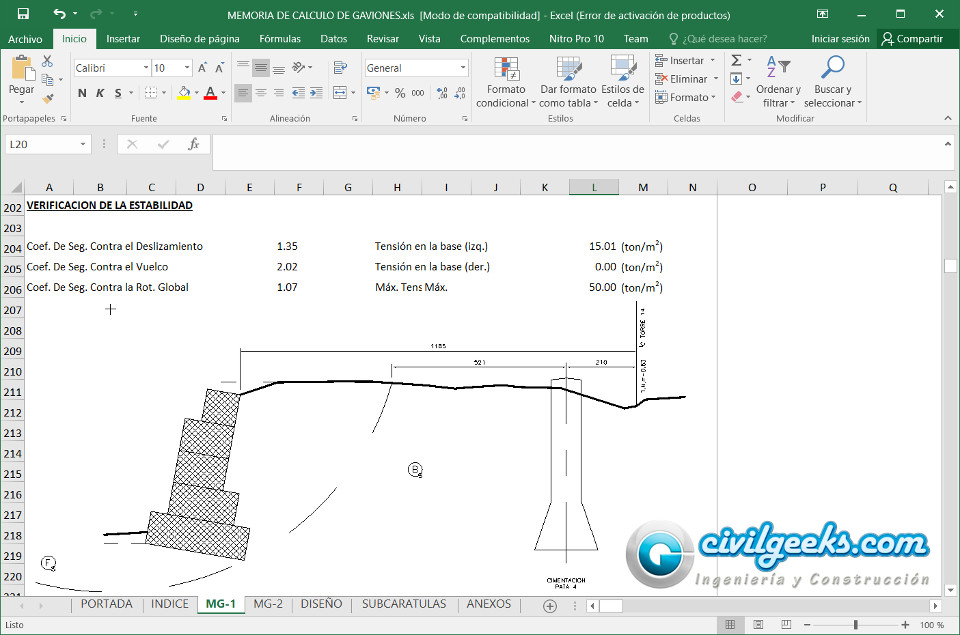The width and height of the screenshot is (960, 635).
Task: Switch to the DISEÑO sheet tab
Action: tap(321, 604)
